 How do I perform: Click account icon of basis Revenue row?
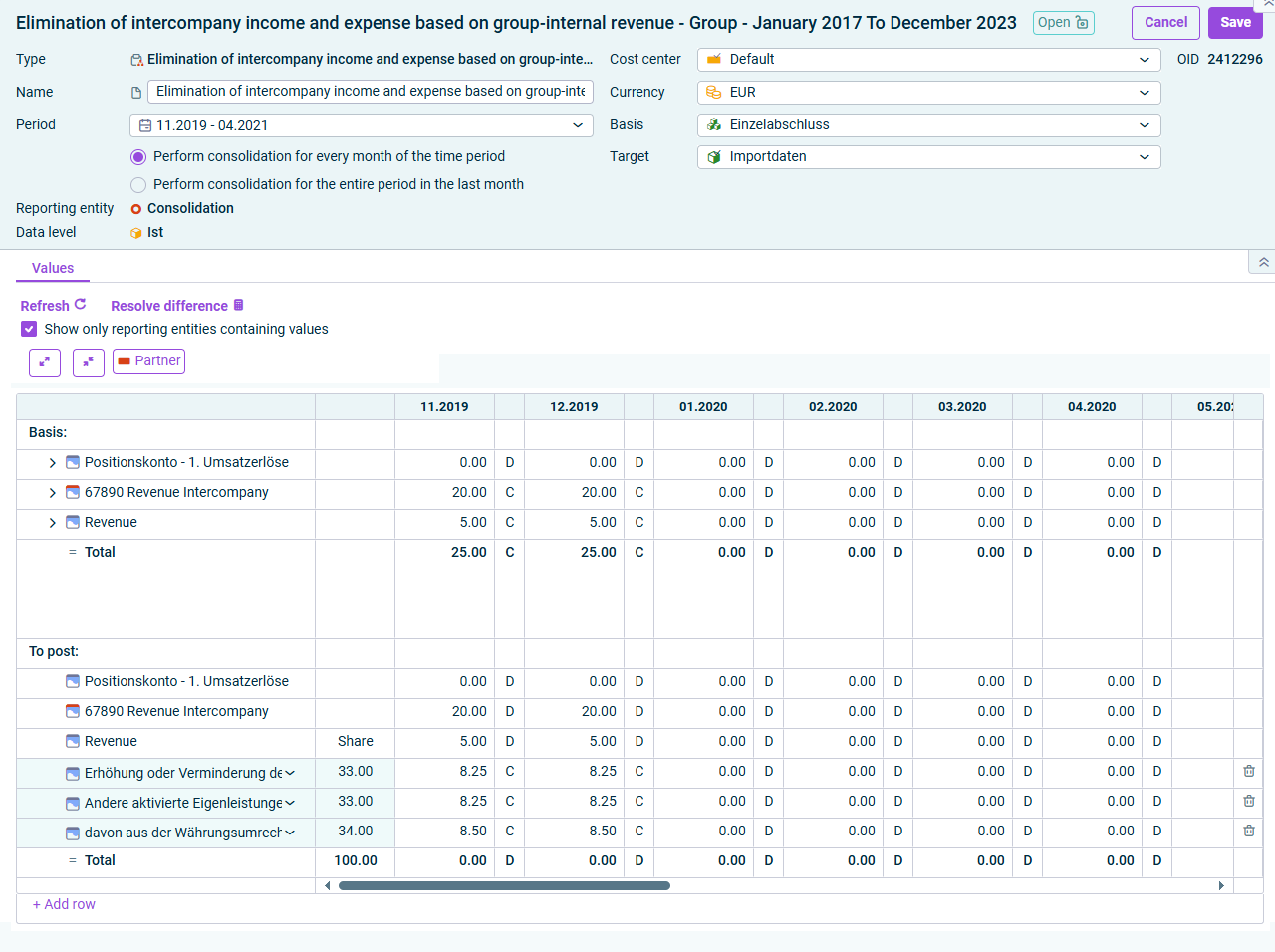click(x=73, y=523)
